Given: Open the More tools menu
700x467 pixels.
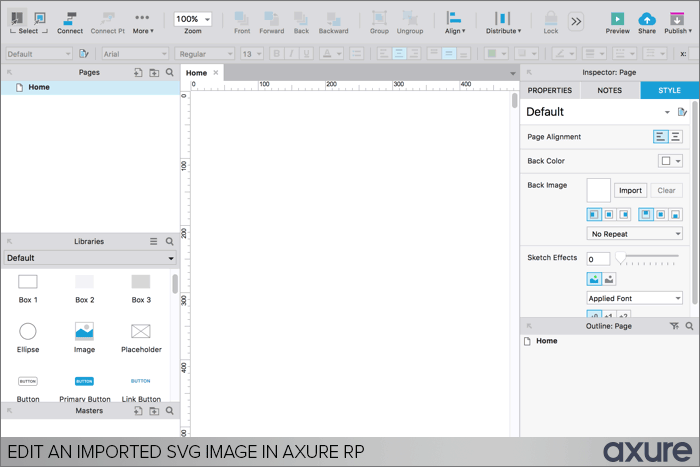Looking at the screenshot, I should click(142, 23).
